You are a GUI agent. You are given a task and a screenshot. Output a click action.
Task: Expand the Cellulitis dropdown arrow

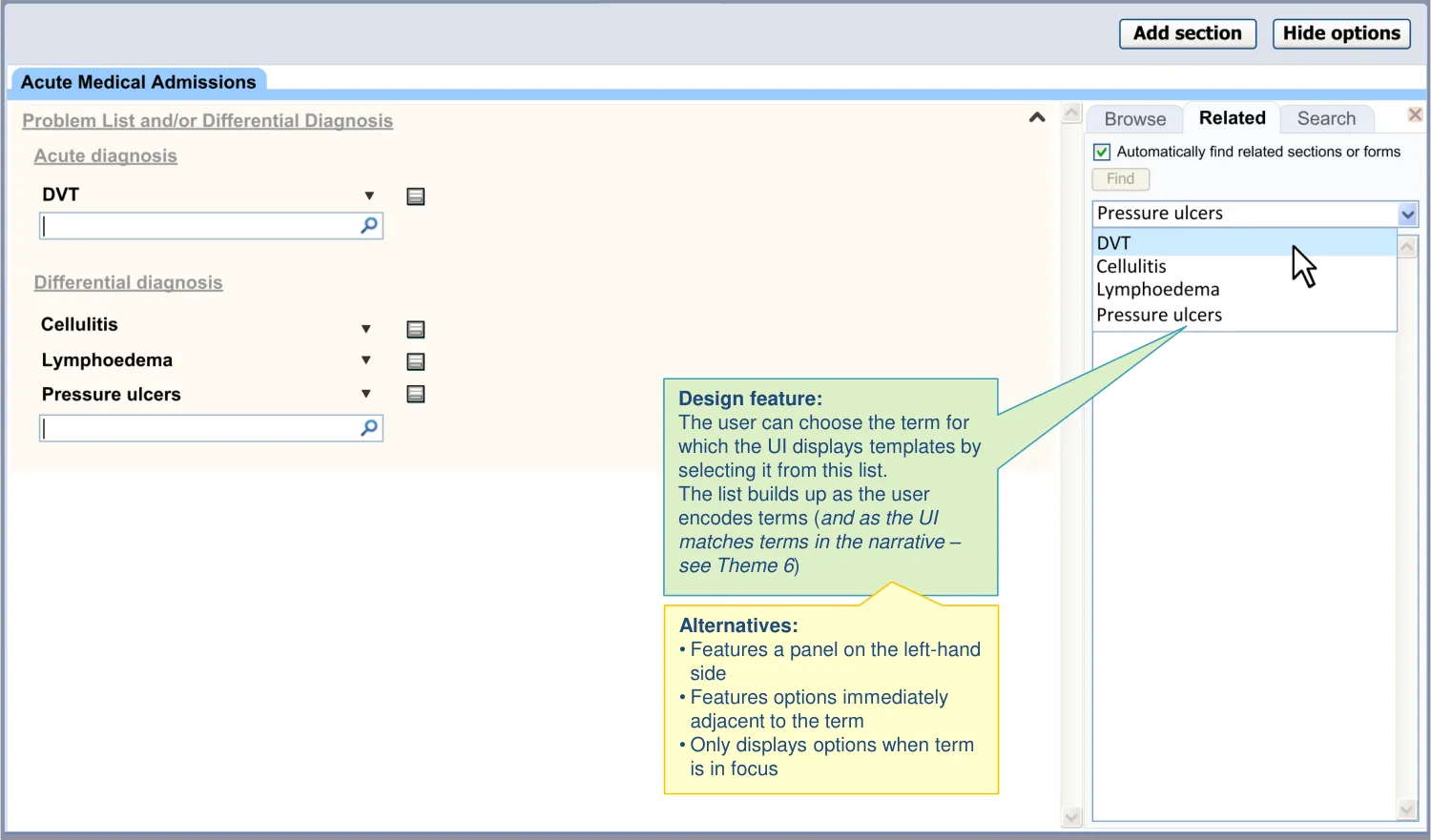pyautogui.click(x=366, y=329)
